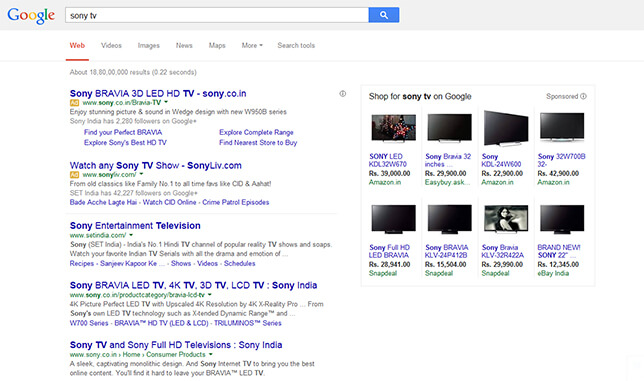Click Sony KDL-24W600 product thumbnail
This screenshot has height=381, width=644.
click(x=506, y=128)
